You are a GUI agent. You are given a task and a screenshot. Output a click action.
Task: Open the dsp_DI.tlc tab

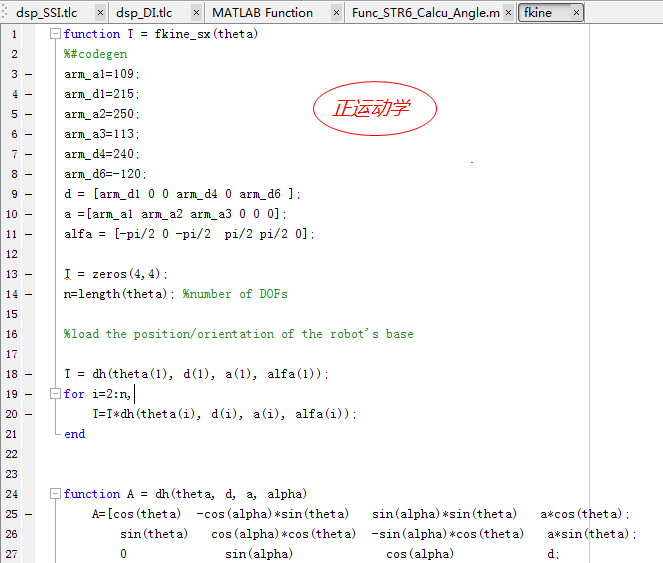[143, 13]
